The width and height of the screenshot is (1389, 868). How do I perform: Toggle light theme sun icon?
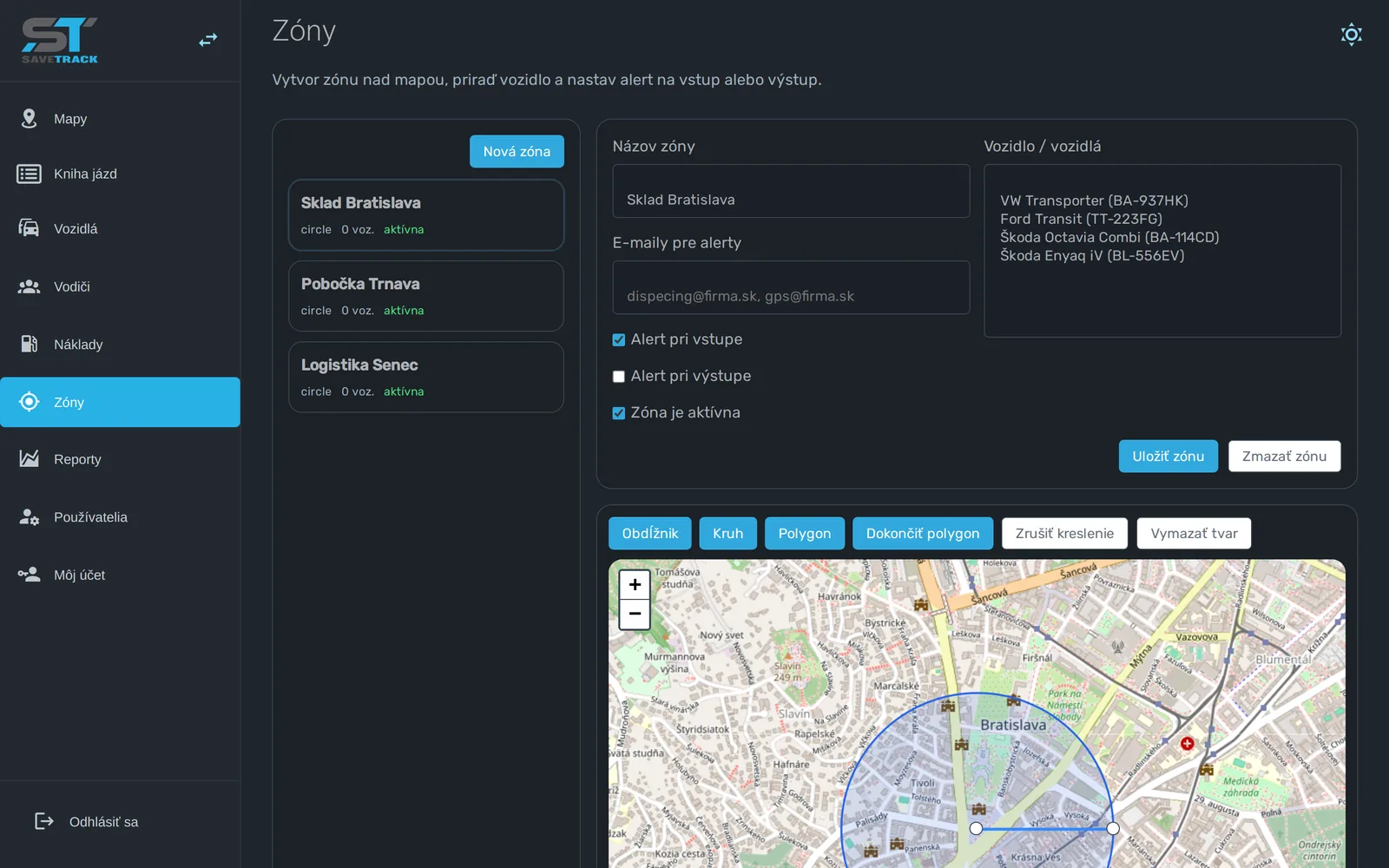click(1351, 35)
